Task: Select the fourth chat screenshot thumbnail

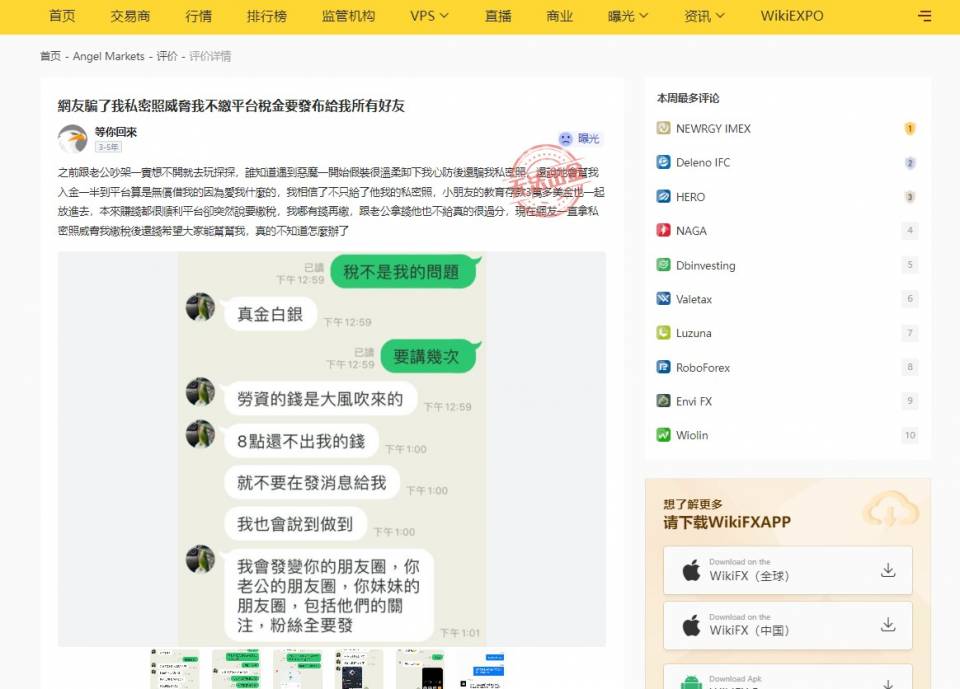Action: pos(359,669)
